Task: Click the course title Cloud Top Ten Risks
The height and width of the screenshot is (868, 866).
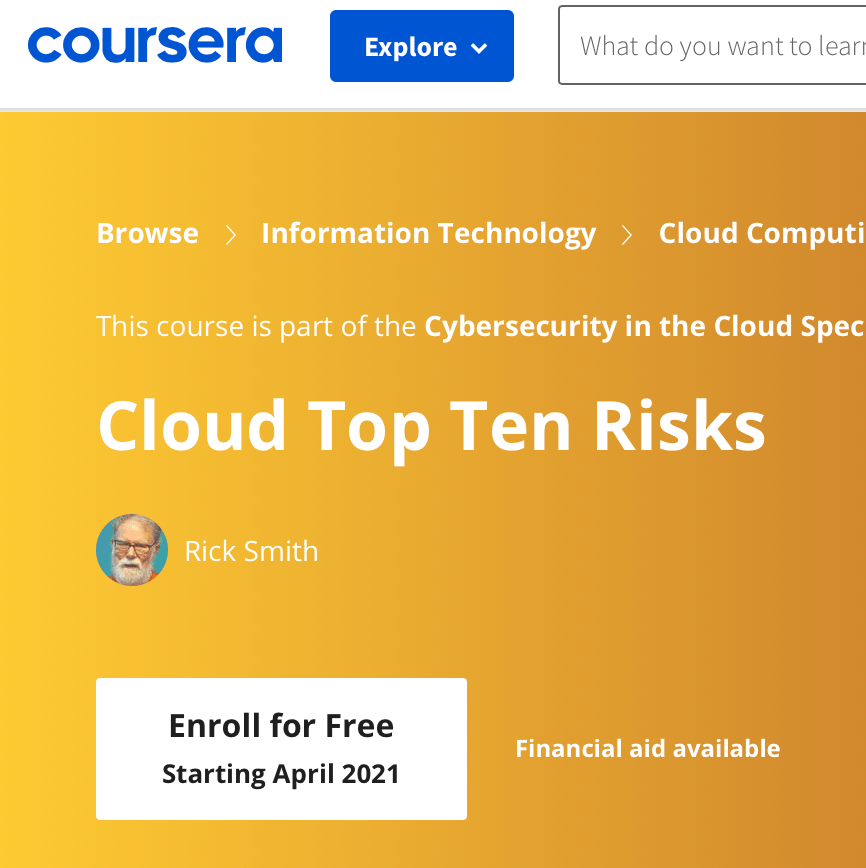Action: pos(431,425)
